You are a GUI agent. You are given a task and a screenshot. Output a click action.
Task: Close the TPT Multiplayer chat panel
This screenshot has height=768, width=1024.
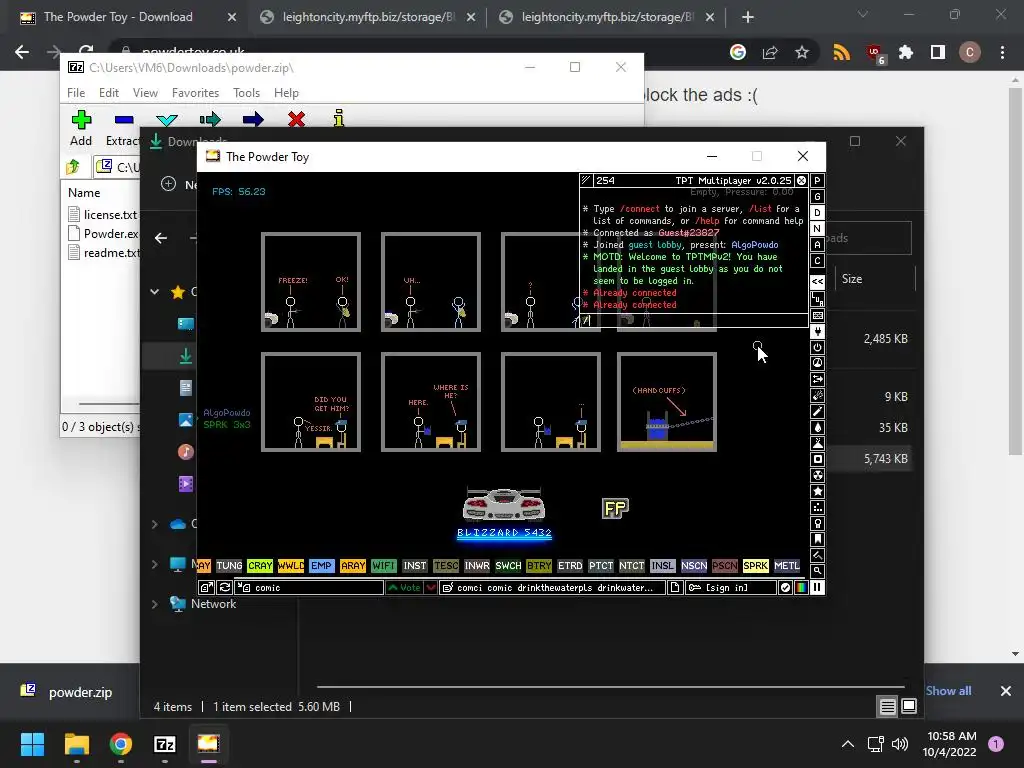click(x=801, y=181)
